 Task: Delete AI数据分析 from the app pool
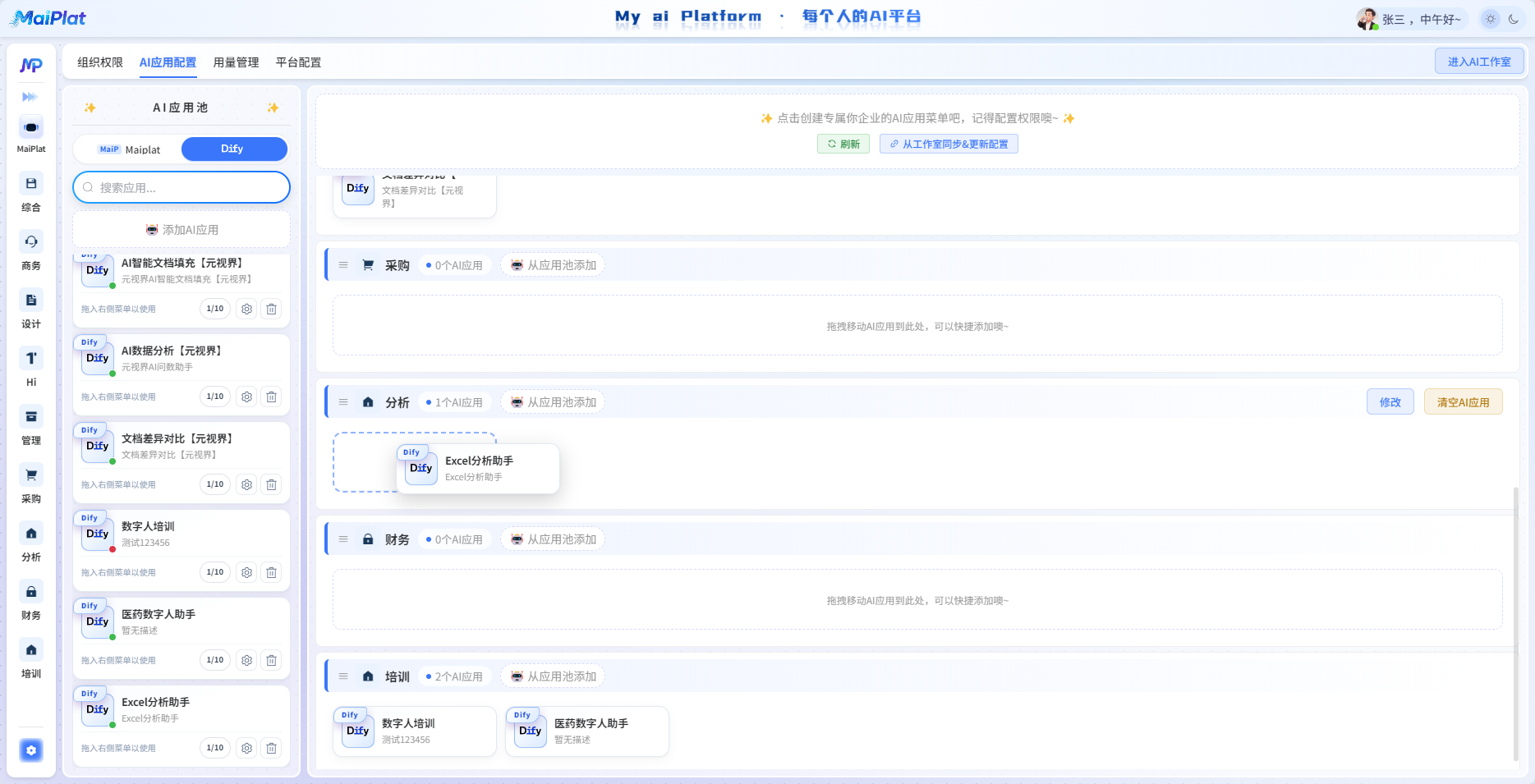(x=271, y=397)
